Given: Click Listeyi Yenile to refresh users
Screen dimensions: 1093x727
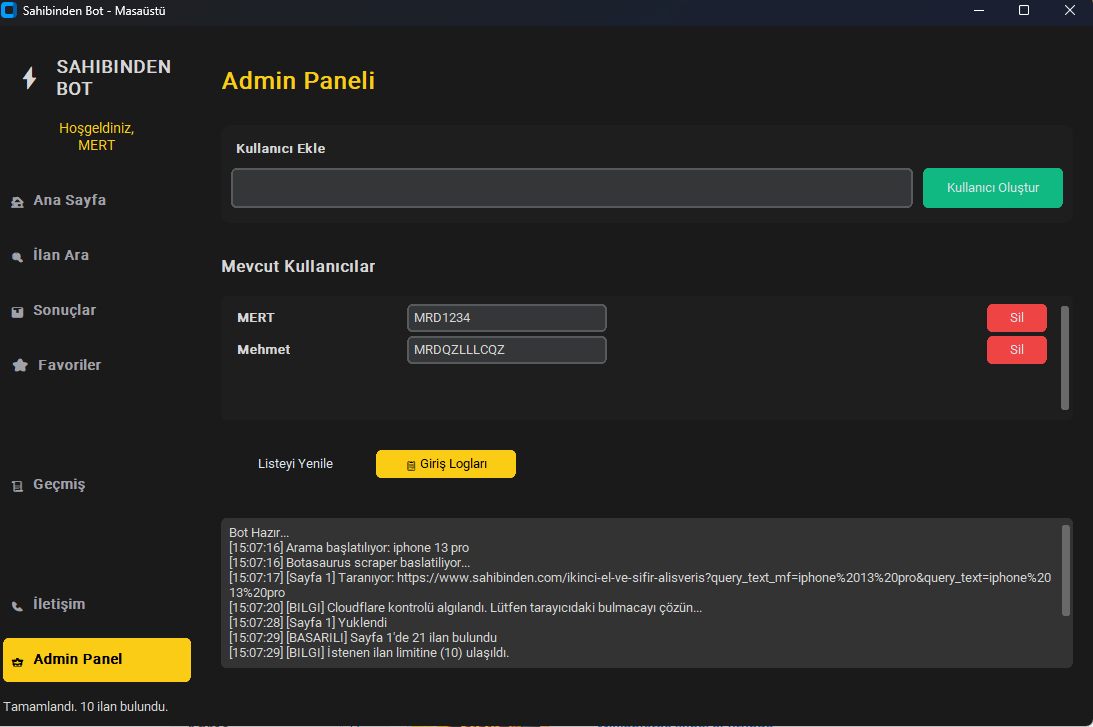Looking at the screenshot, I should (x=296, y=464).
